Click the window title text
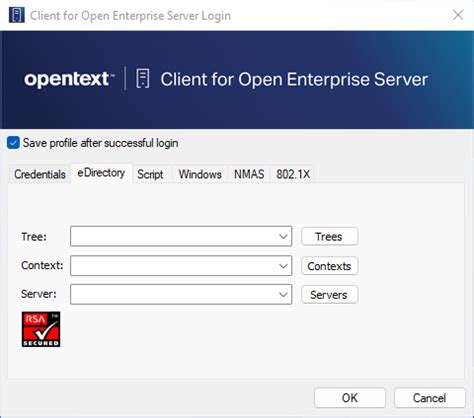Image resolution: width=474 pixels, height=418 pixels. tap(130, 16)
